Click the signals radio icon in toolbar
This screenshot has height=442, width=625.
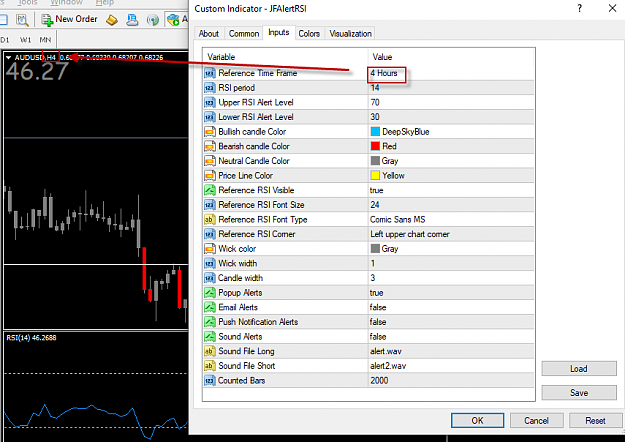click(153, 20)
